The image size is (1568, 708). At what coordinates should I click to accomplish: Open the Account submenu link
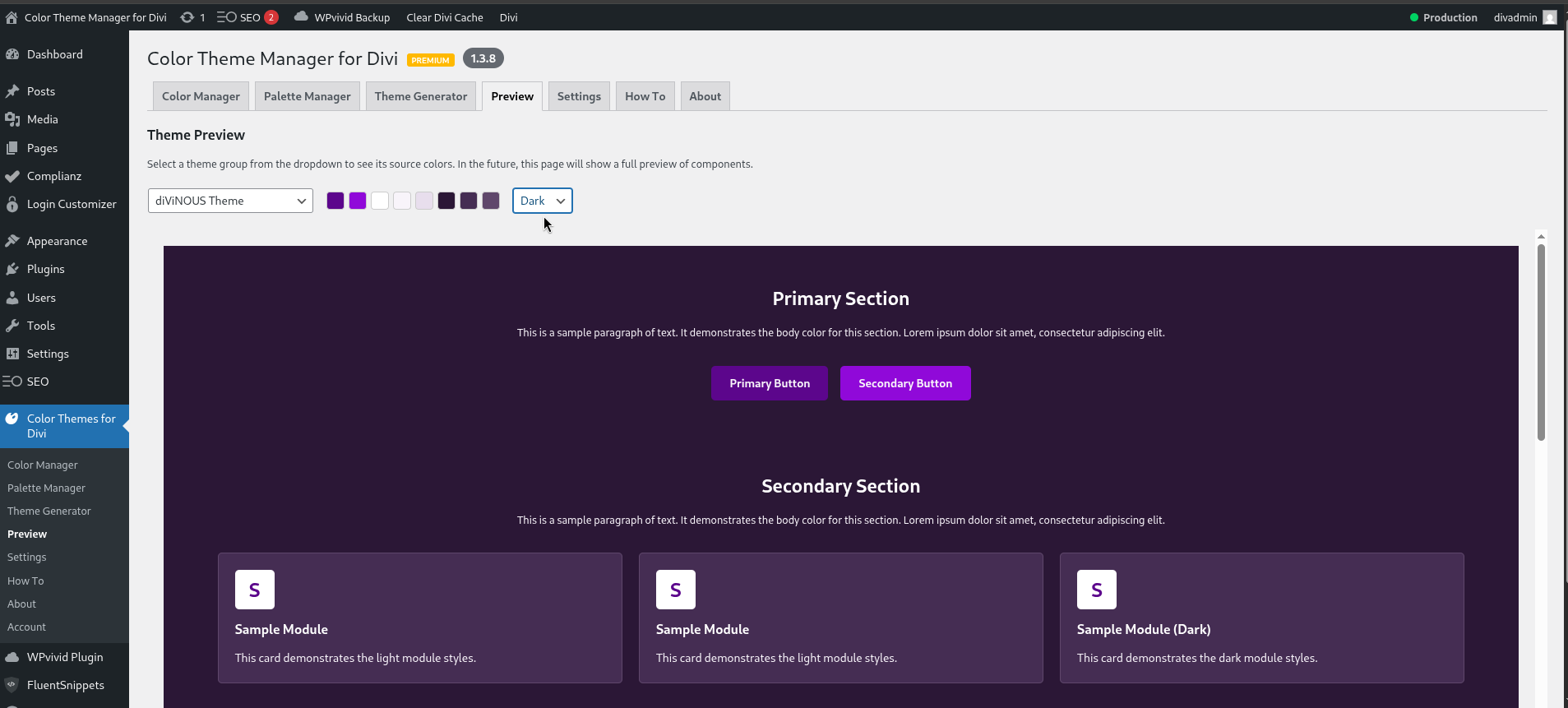coord(26,627)
